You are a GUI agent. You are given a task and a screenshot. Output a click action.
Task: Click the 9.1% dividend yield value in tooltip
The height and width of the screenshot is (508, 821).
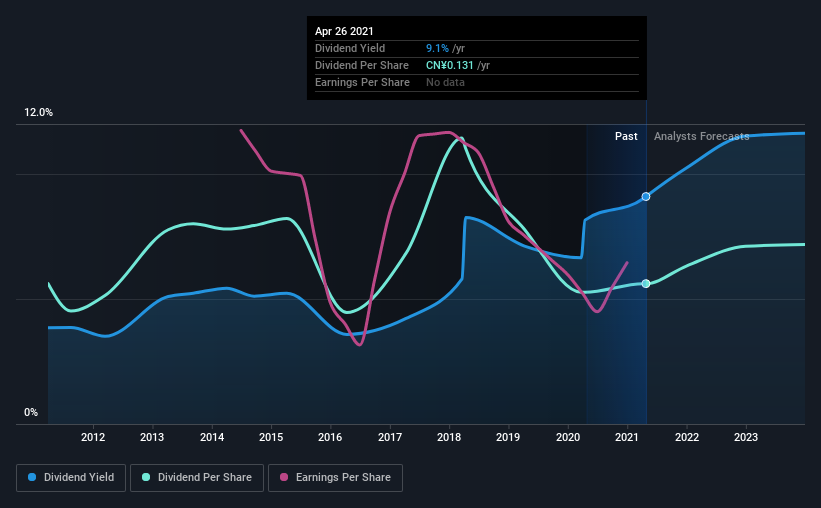pos(437,48)
